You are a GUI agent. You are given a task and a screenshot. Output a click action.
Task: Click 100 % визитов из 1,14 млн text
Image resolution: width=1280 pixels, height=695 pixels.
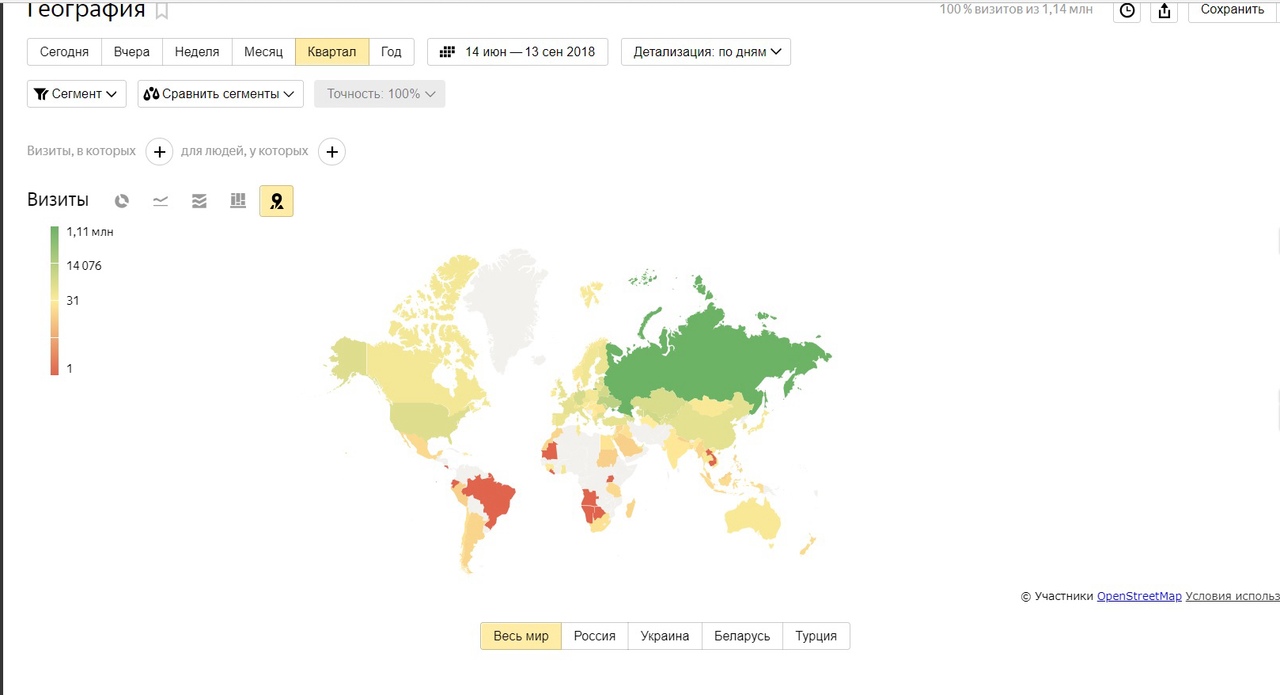pyautogui.click(x=1016, y=9)
